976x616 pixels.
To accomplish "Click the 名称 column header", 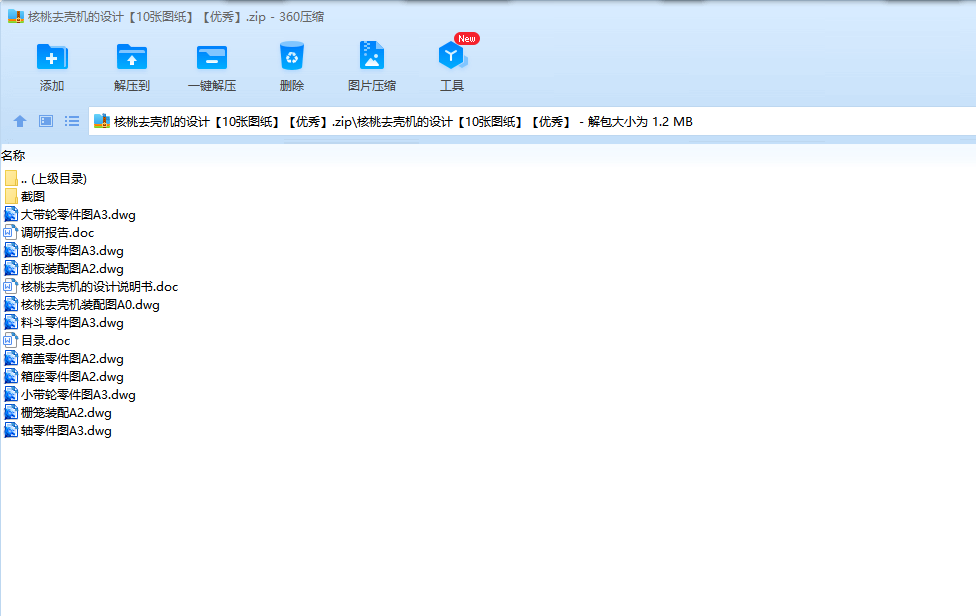I will click(13, 156).
